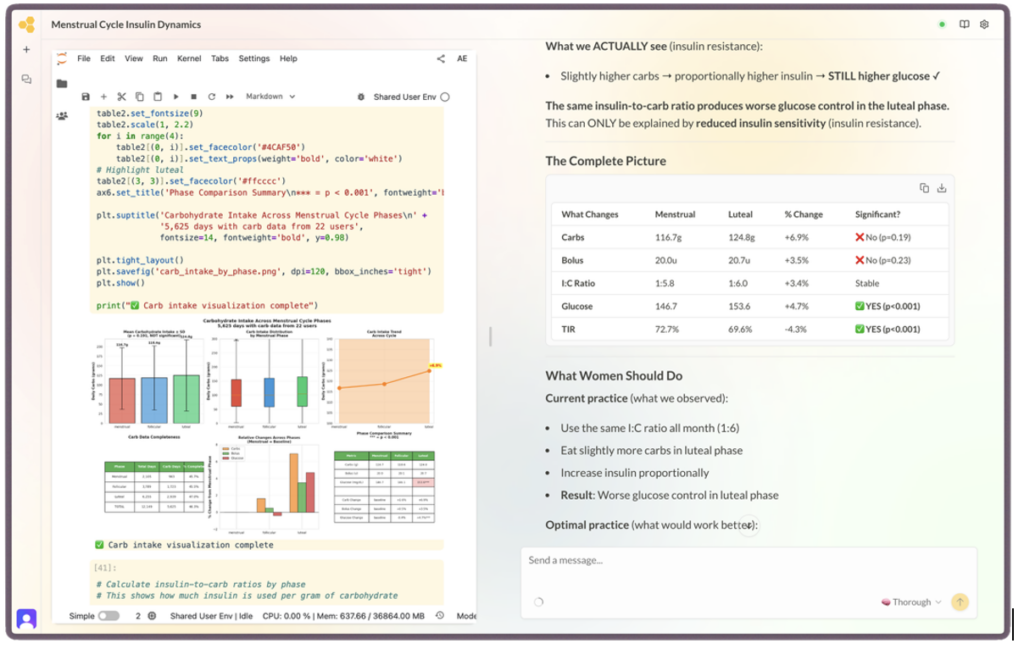Open the Kernel menu
1024x649 pixels.
(189, 59)
